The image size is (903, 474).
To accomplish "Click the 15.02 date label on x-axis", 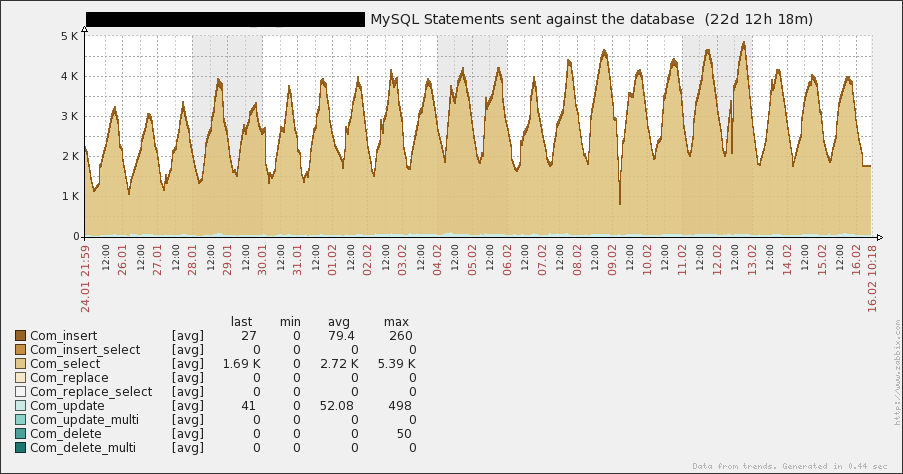I will [x=822, y=260].
